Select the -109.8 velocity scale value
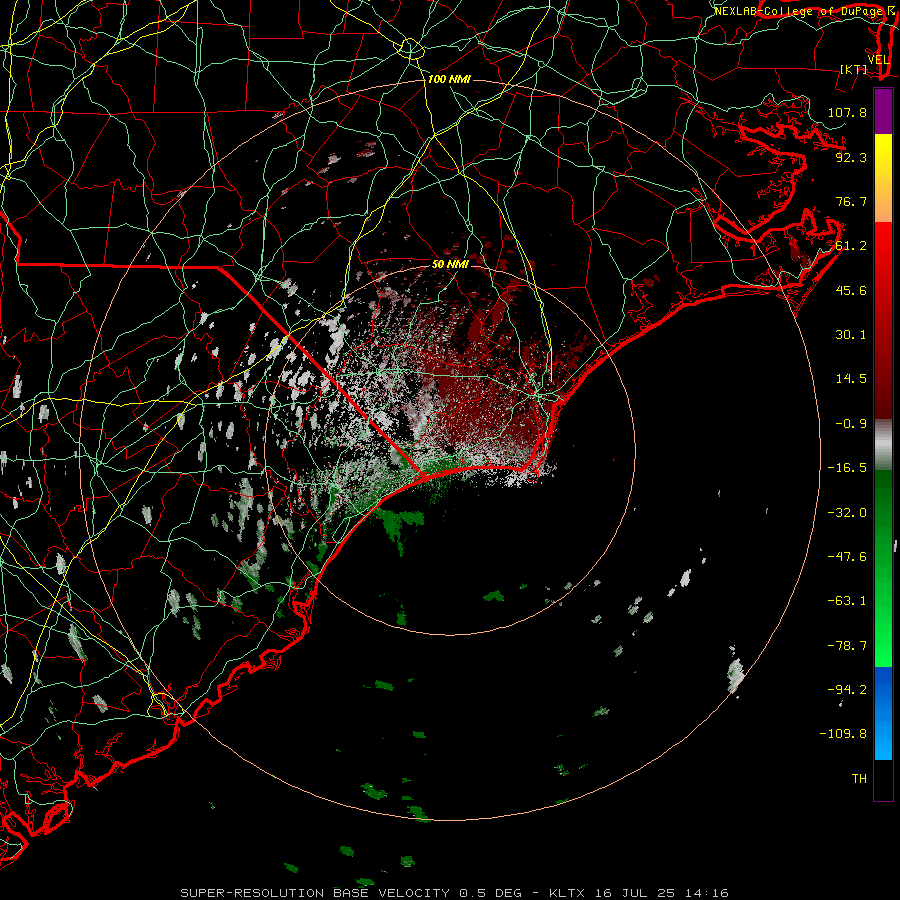Viewport: 900px width, 900px height. point(843,734)
